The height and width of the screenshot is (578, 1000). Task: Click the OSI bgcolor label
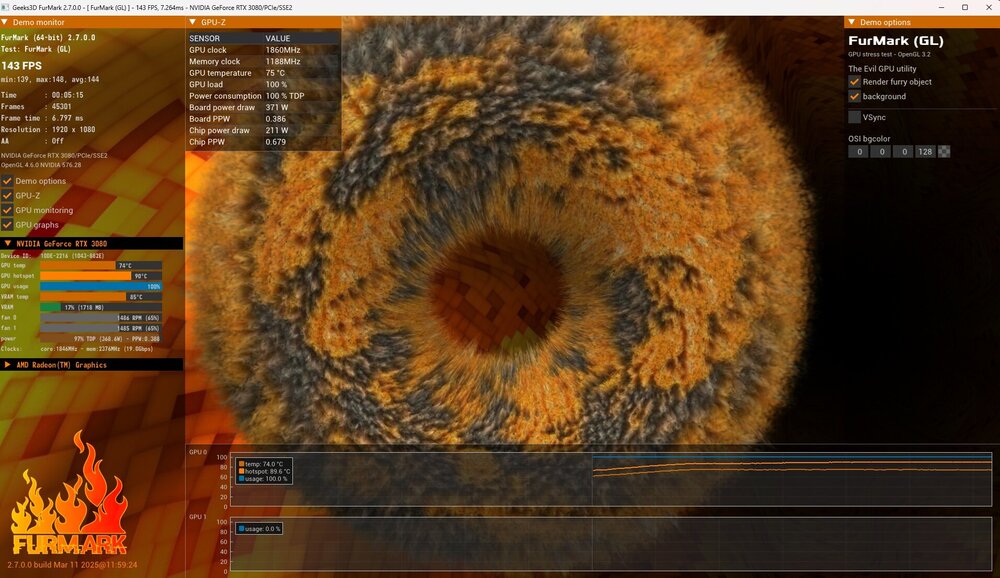pos(869,138)
